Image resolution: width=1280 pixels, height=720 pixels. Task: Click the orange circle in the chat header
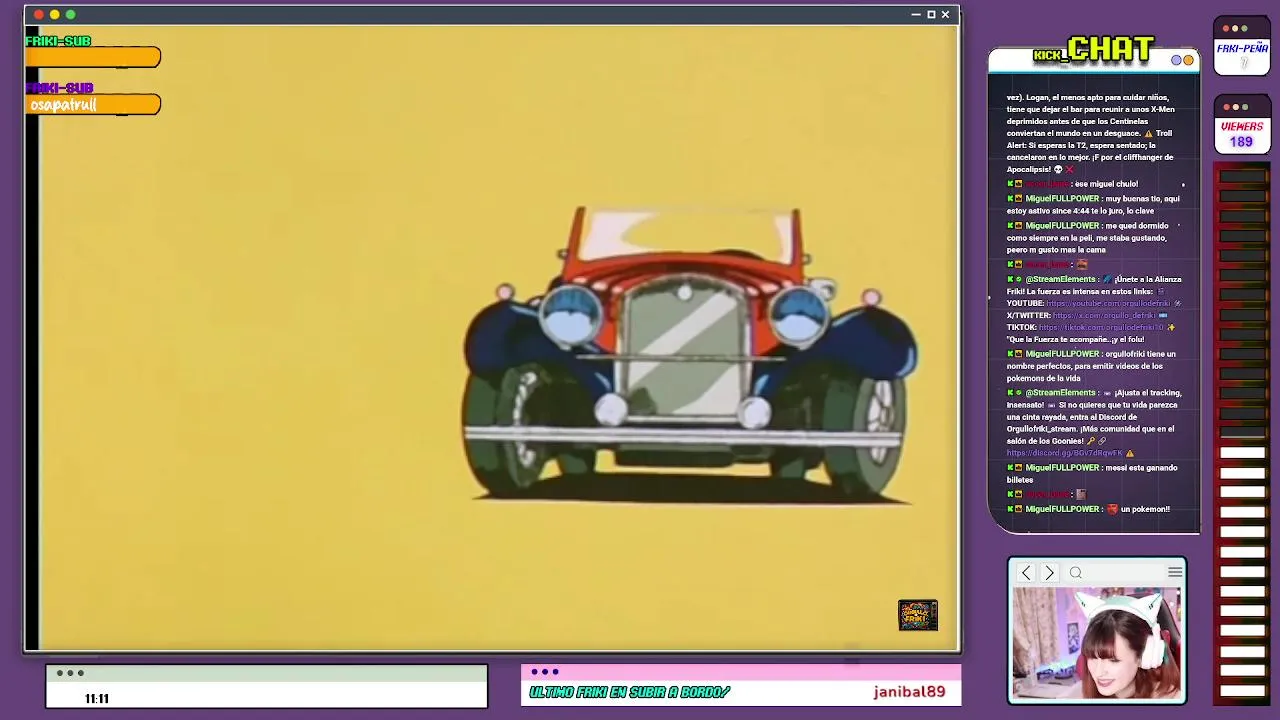(x=1189, y=60)
